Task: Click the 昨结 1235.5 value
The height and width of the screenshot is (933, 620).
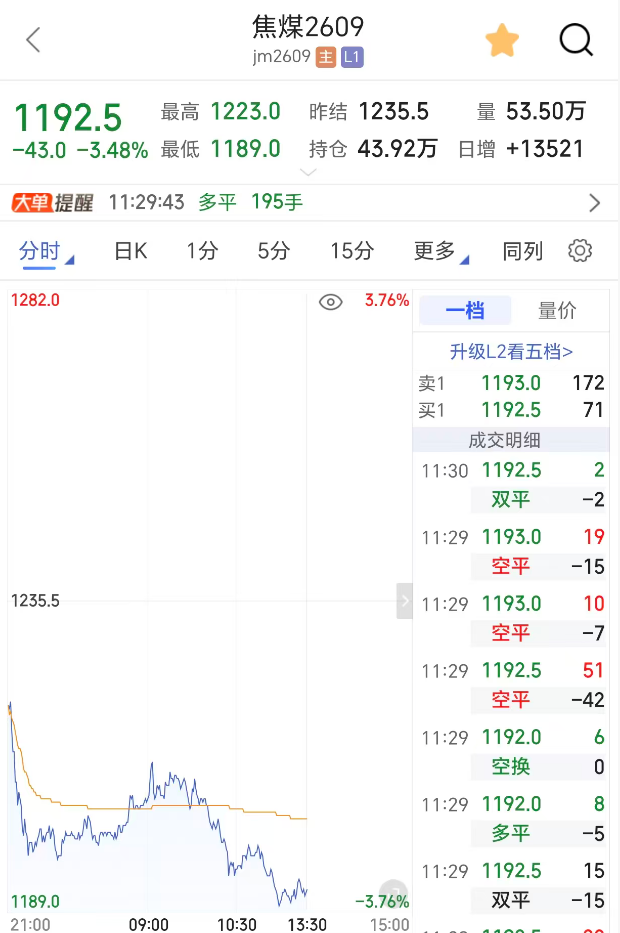Action: tap(393, 111)
